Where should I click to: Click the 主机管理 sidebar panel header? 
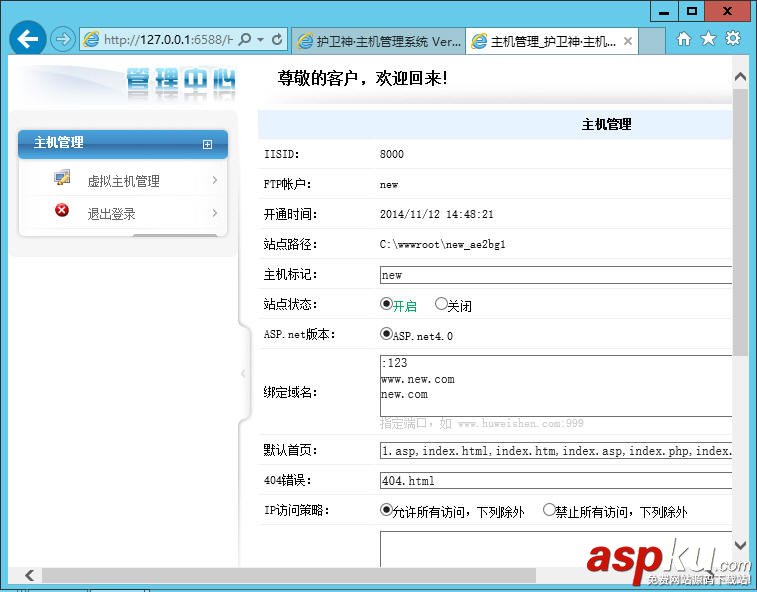(x=123, y=144)
